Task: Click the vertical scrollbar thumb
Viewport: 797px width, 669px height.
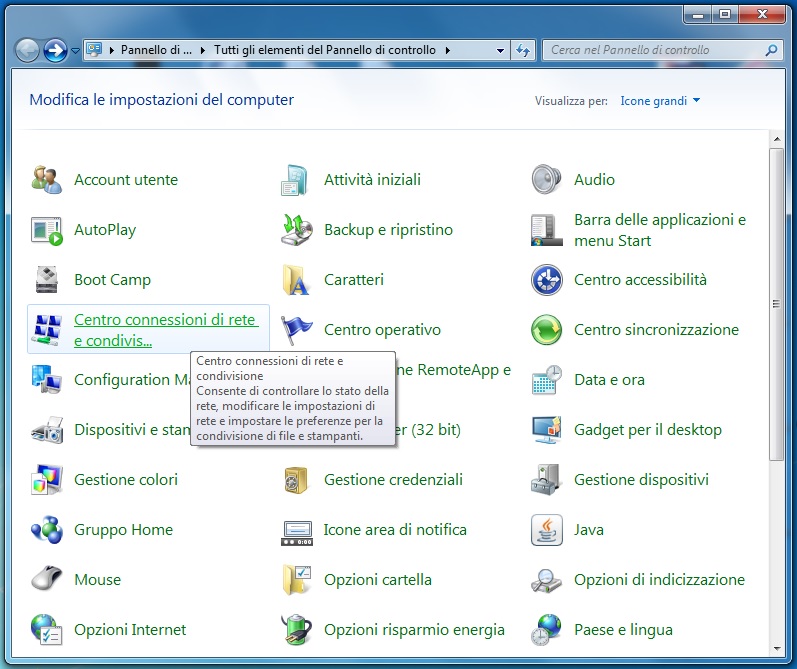Action: tap(776, 304)
